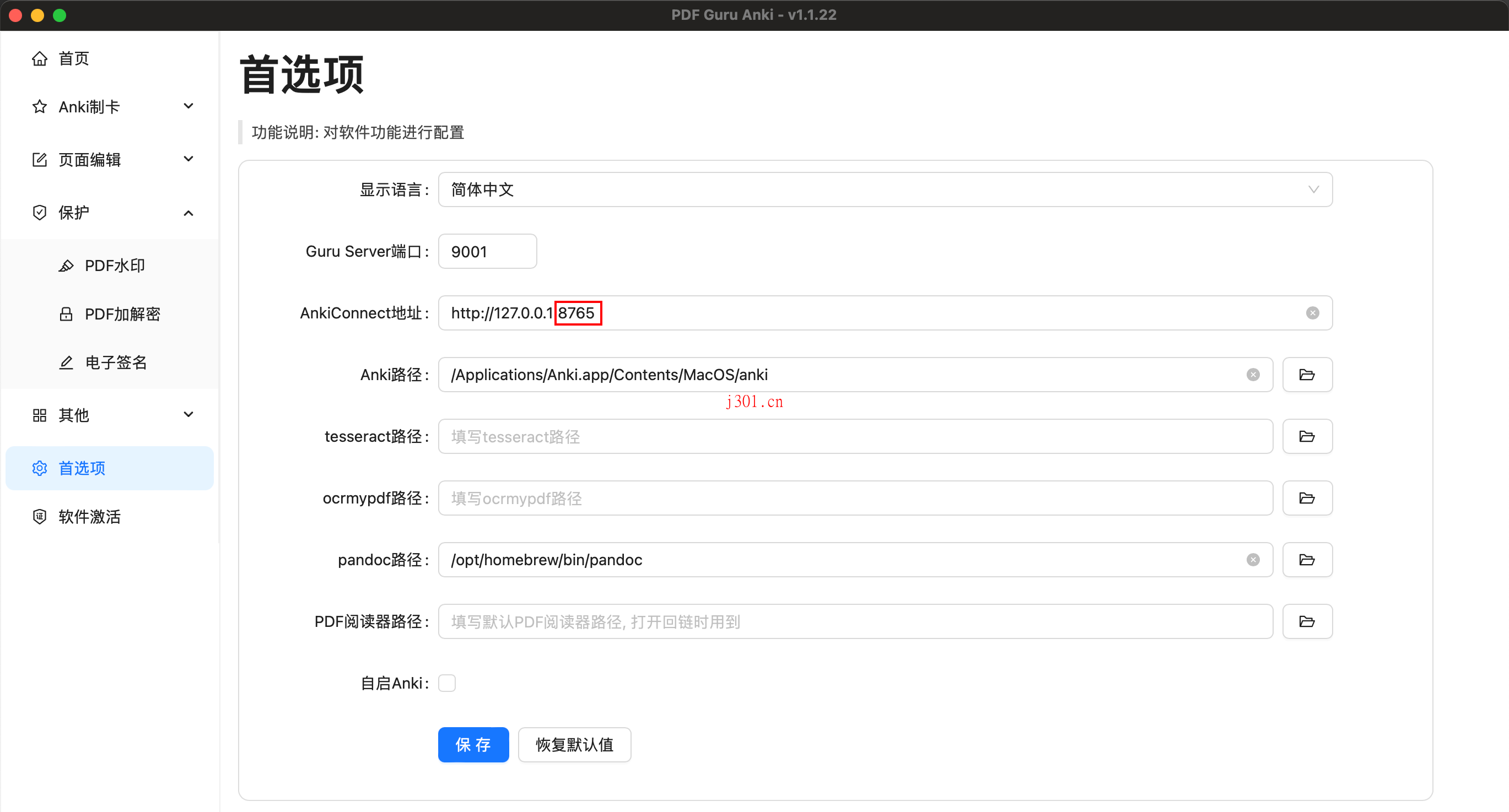1509x812 pixels.
Task: Click the home icon next to 首页
Action: [x=39, y=58]
